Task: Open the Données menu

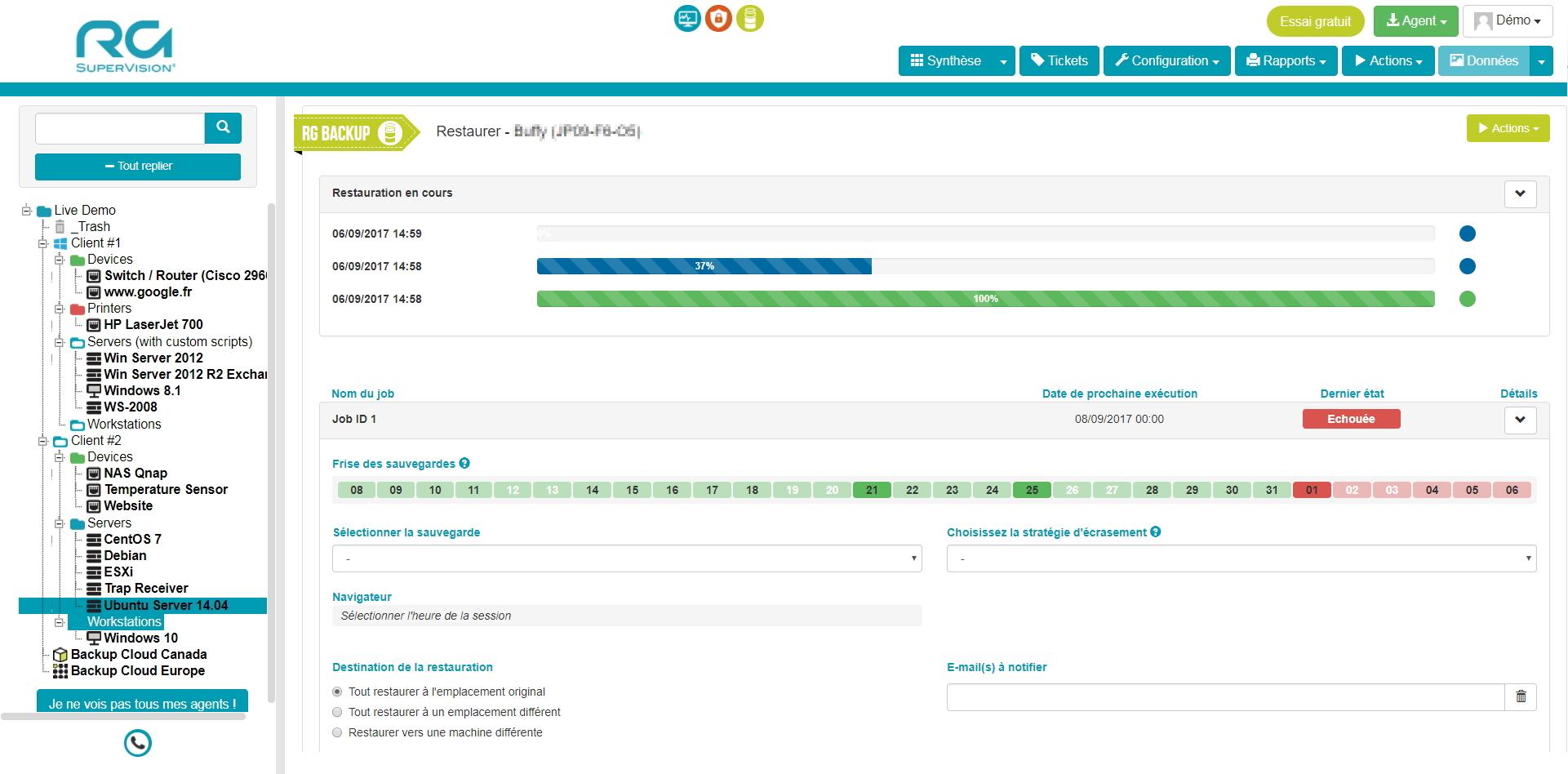Action: pyautogui.click(x=1484, y=61)
